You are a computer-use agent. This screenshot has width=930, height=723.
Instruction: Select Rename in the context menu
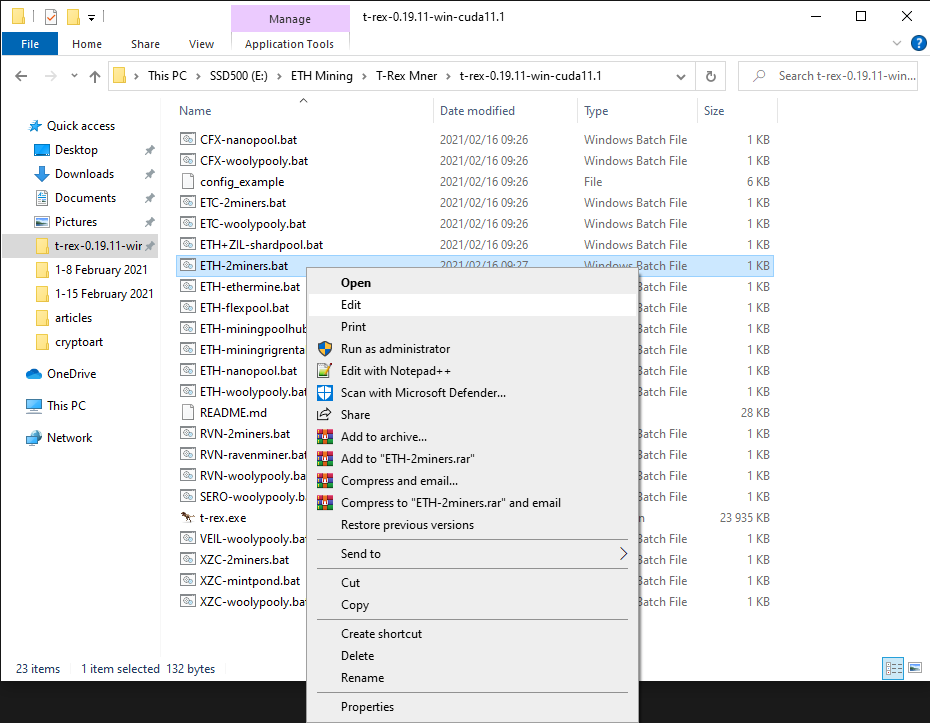point(472,677)
